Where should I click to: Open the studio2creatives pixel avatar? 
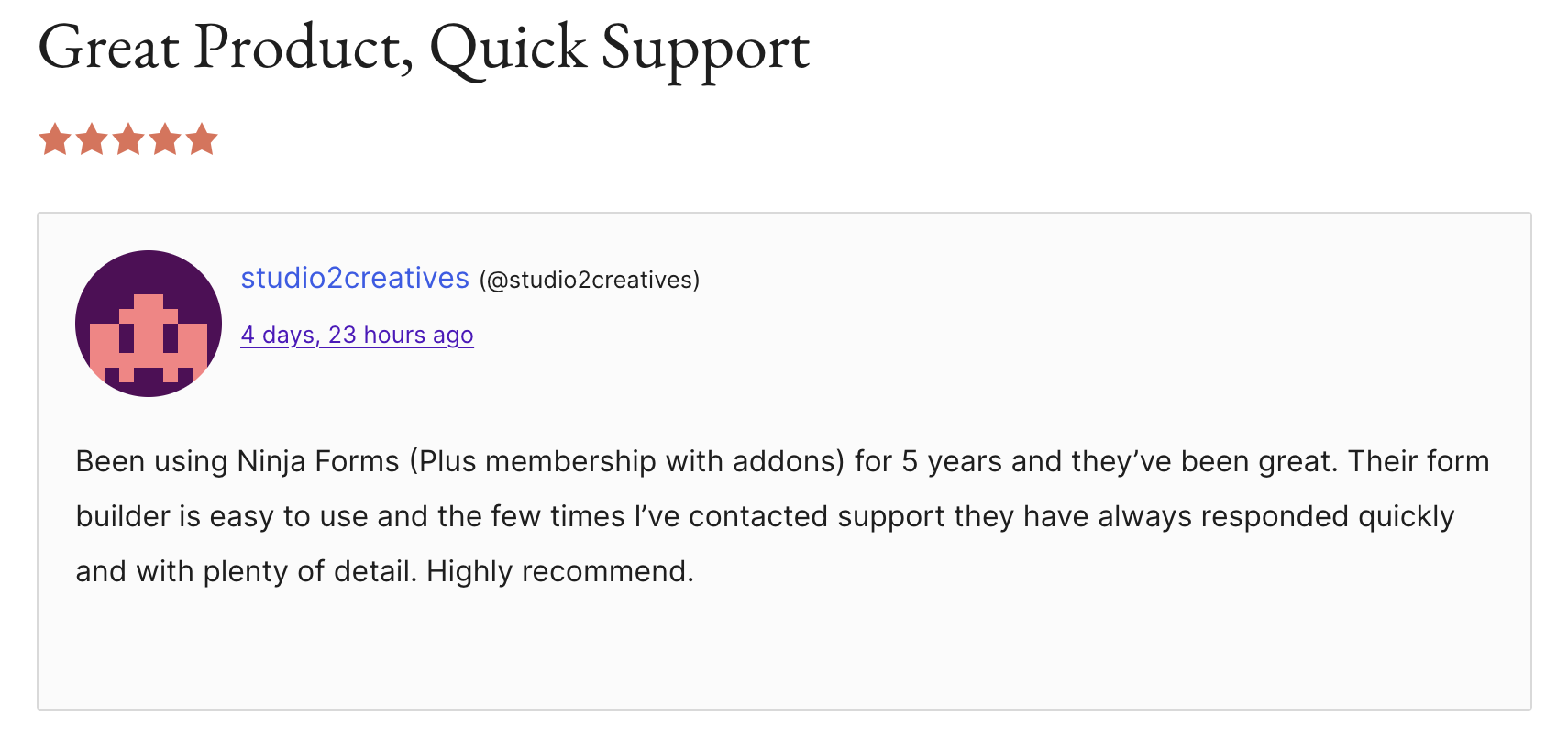pyautogui.click(x=149, y=324)
